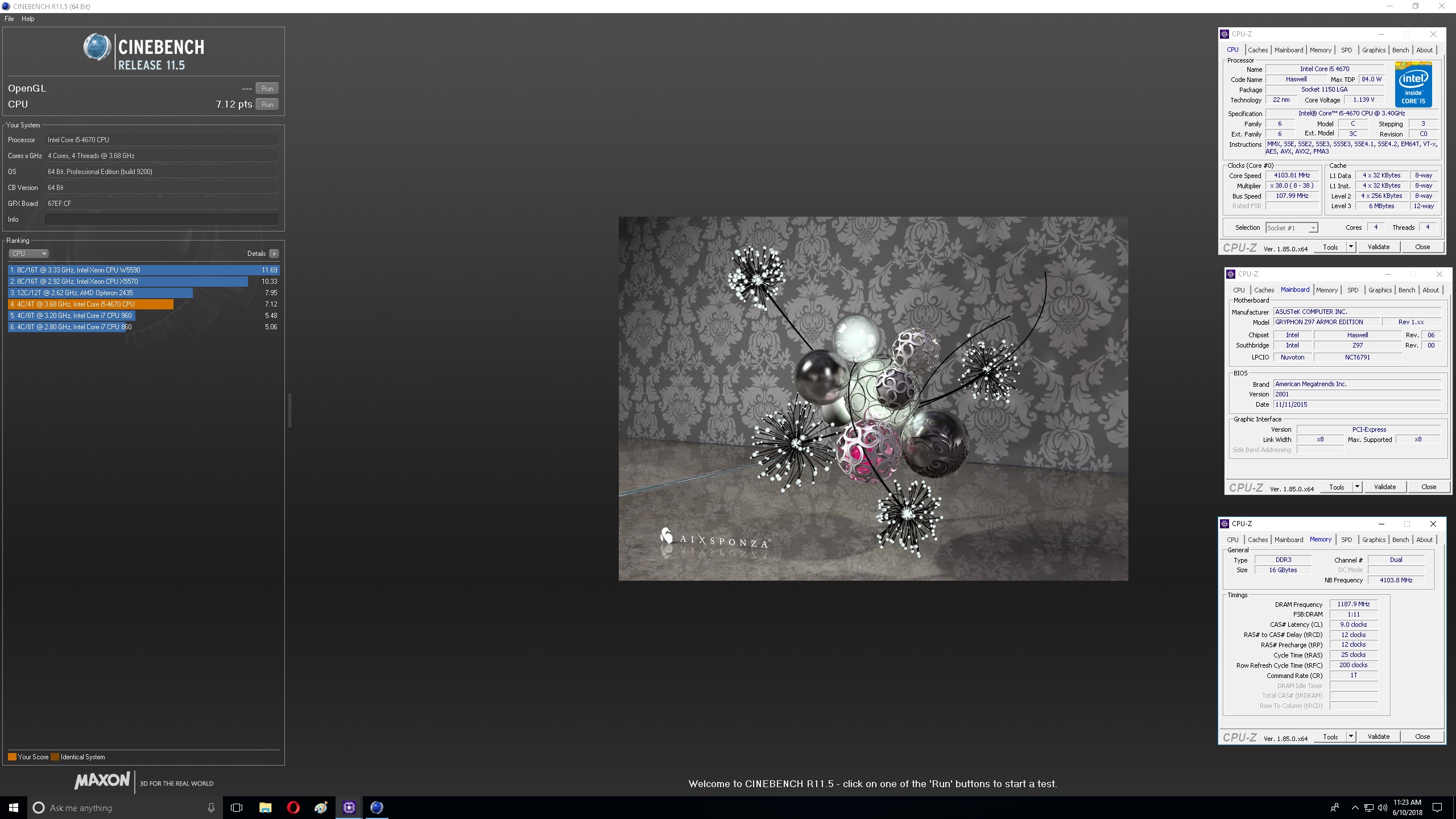Screen dimensions: 1456x819
Task: Select Core i5-4670 ranking entry
Action: [x=143, y=304]
